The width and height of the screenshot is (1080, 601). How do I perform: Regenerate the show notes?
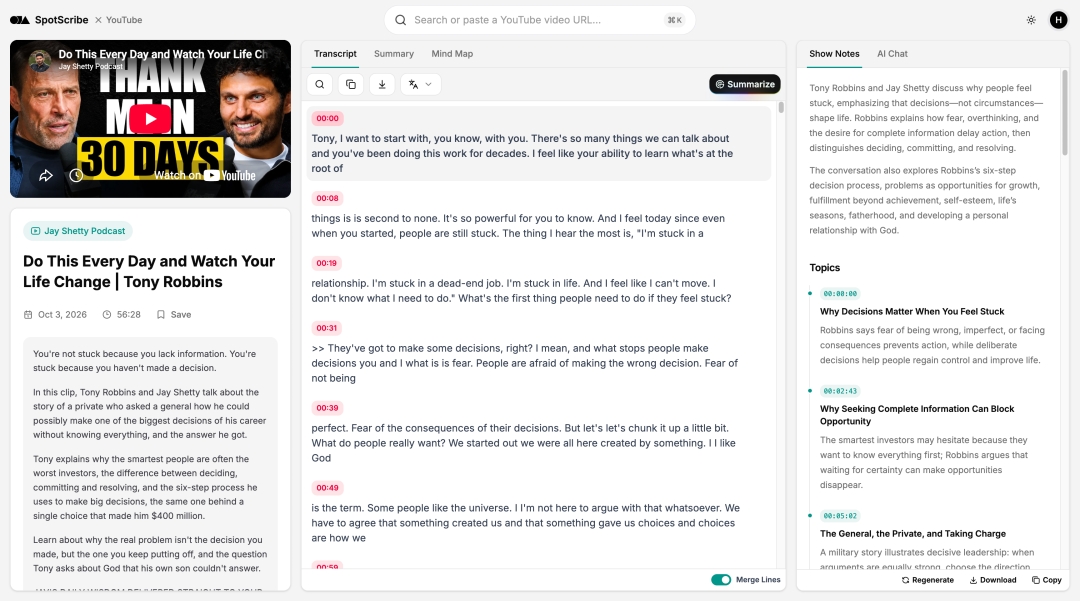(x=928, y=580)
